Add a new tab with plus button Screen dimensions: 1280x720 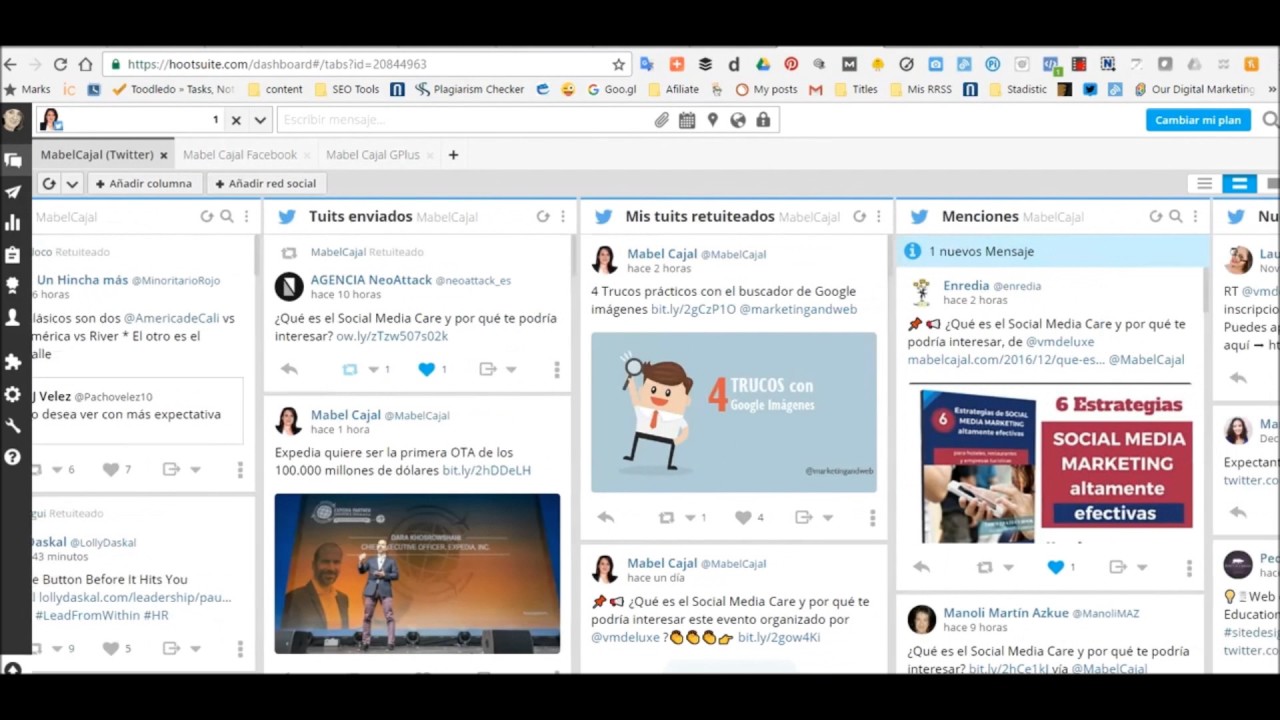point(453,155)
